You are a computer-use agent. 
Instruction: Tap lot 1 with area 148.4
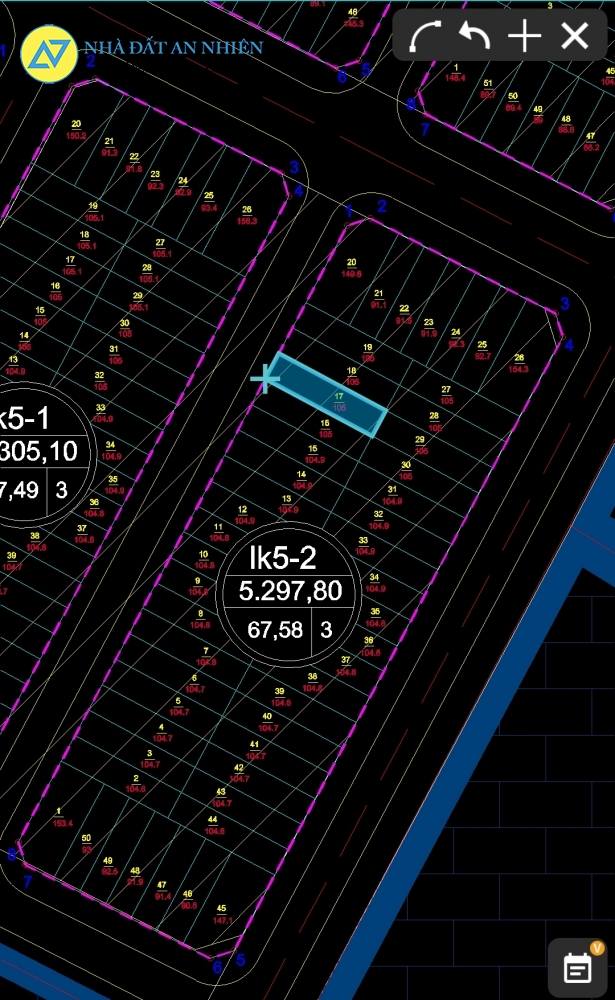coord(456,72)
